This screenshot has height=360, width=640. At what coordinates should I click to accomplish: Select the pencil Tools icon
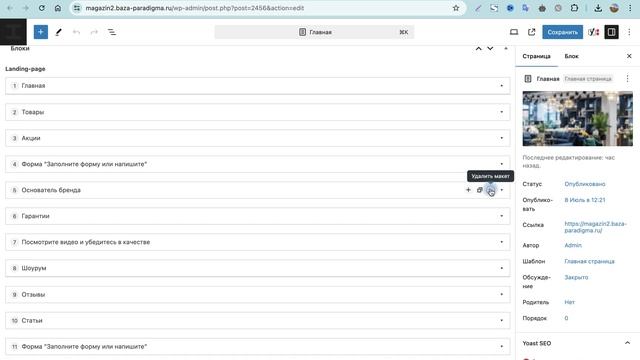[x=58, y=32]
